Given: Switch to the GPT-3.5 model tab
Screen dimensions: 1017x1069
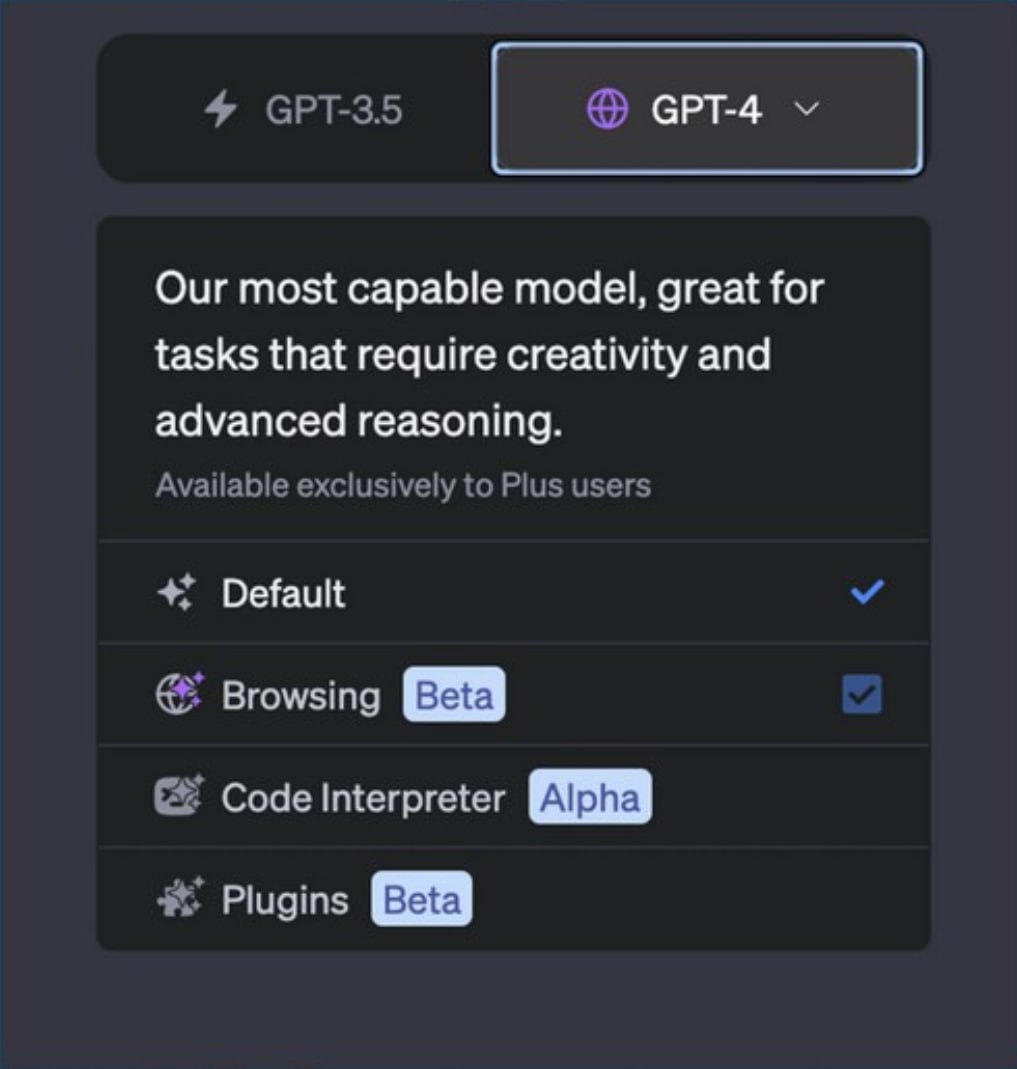Looking at the screenshot, I should (300, 110).
